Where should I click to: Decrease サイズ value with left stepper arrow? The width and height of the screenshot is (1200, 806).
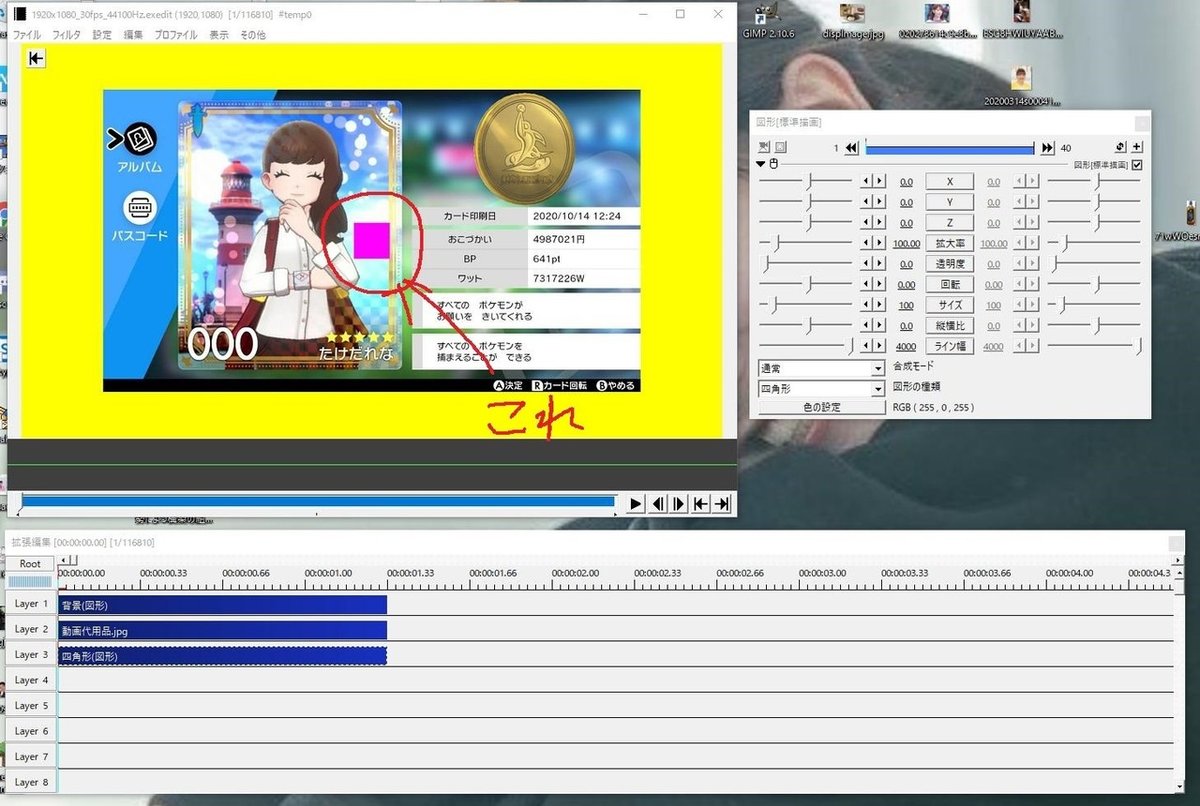tap(867, 304)
